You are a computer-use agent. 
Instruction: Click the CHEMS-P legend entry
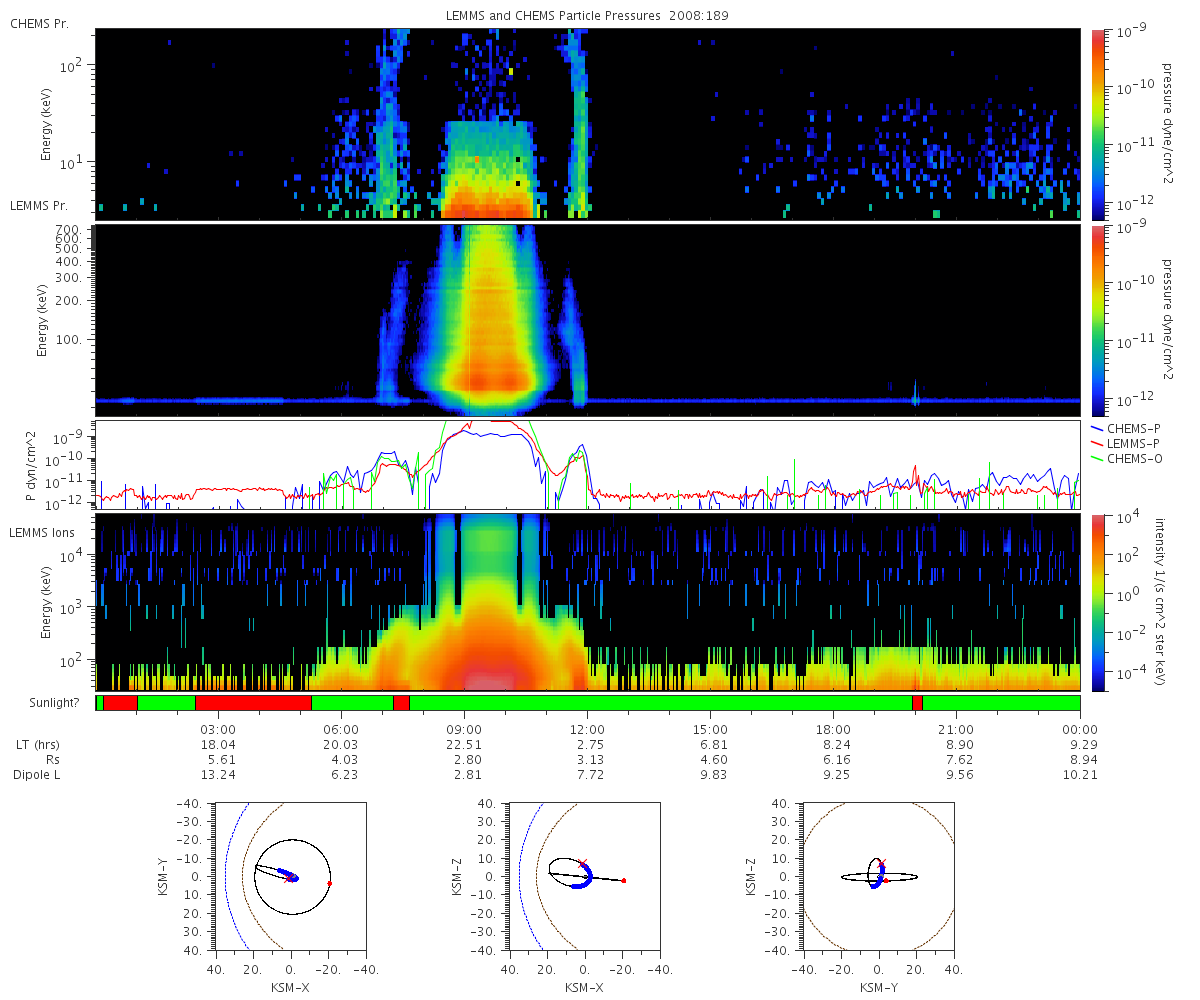tap(1126, 428)
